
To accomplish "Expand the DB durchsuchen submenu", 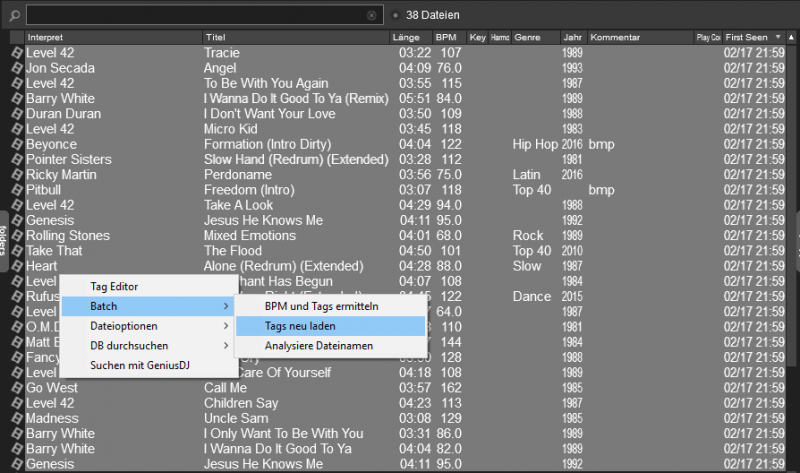I will pyautogui.click(x=224, y=346).
